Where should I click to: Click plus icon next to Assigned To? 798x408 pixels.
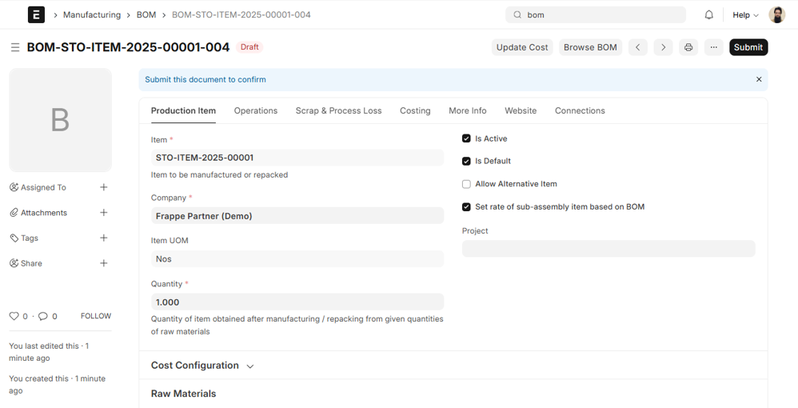coord(104,187)
